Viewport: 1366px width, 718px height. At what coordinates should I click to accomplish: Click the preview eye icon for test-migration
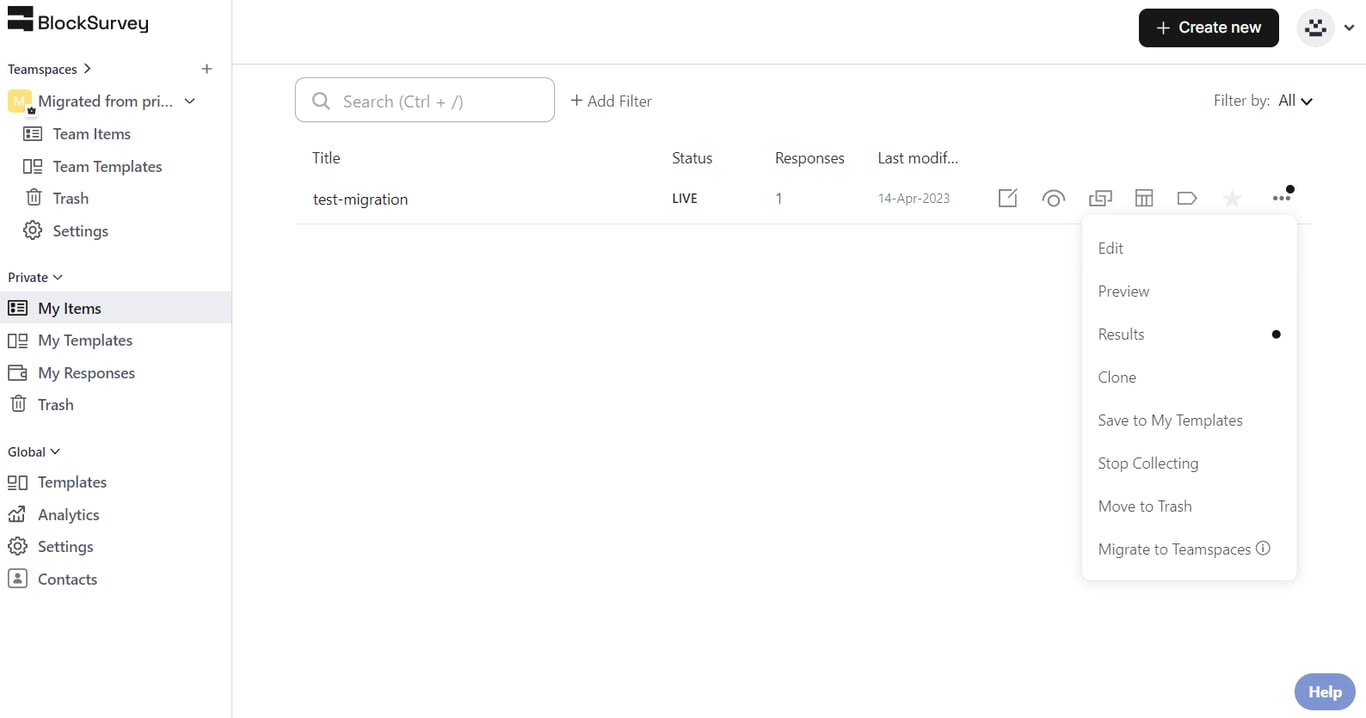(1053, 198)
